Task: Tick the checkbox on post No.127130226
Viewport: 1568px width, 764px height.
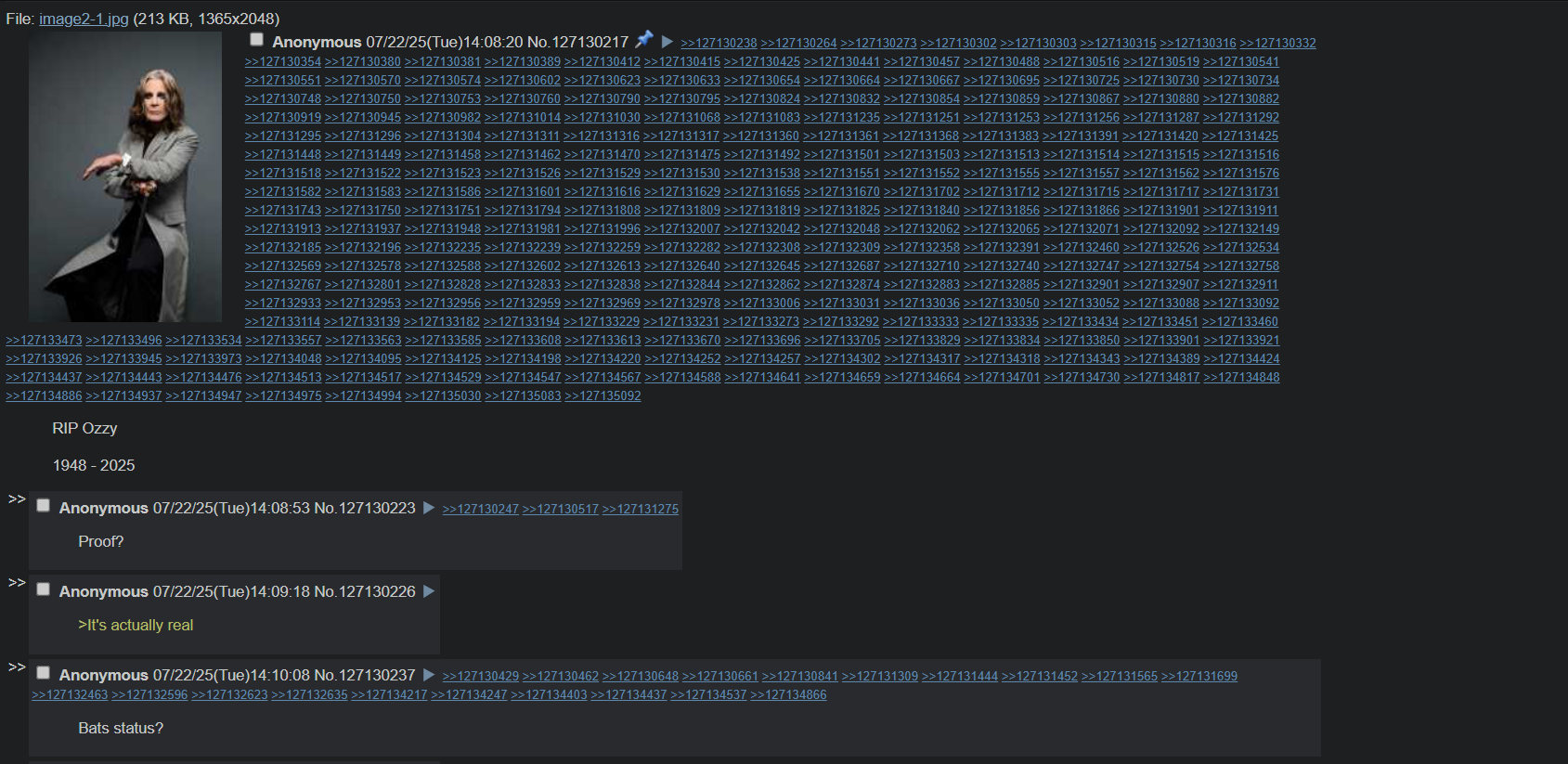Action: (43, 589)
